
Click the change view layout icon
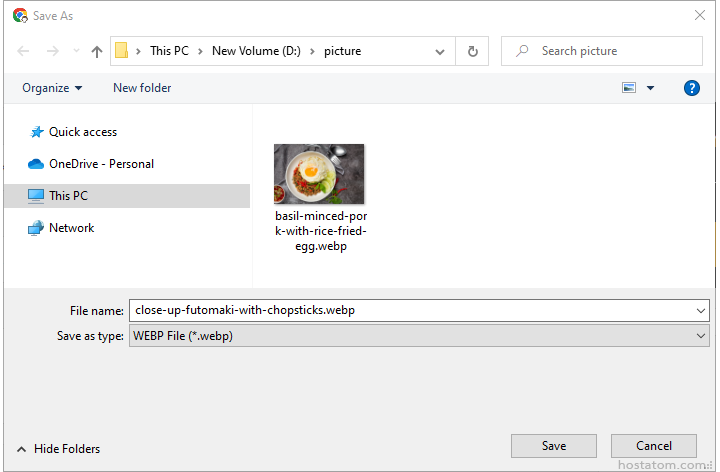pos(629,88)
